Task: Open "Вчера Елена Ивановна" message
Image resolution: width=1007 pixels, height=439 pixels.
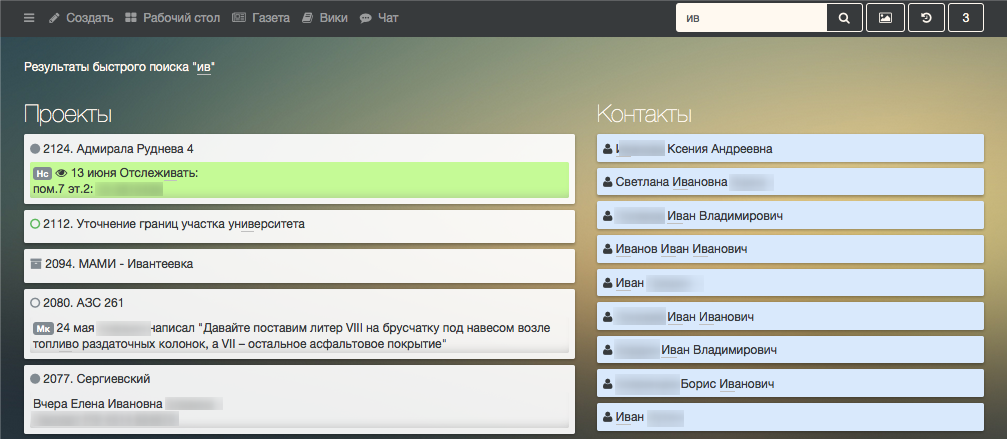Action: [x=299, y=411]
